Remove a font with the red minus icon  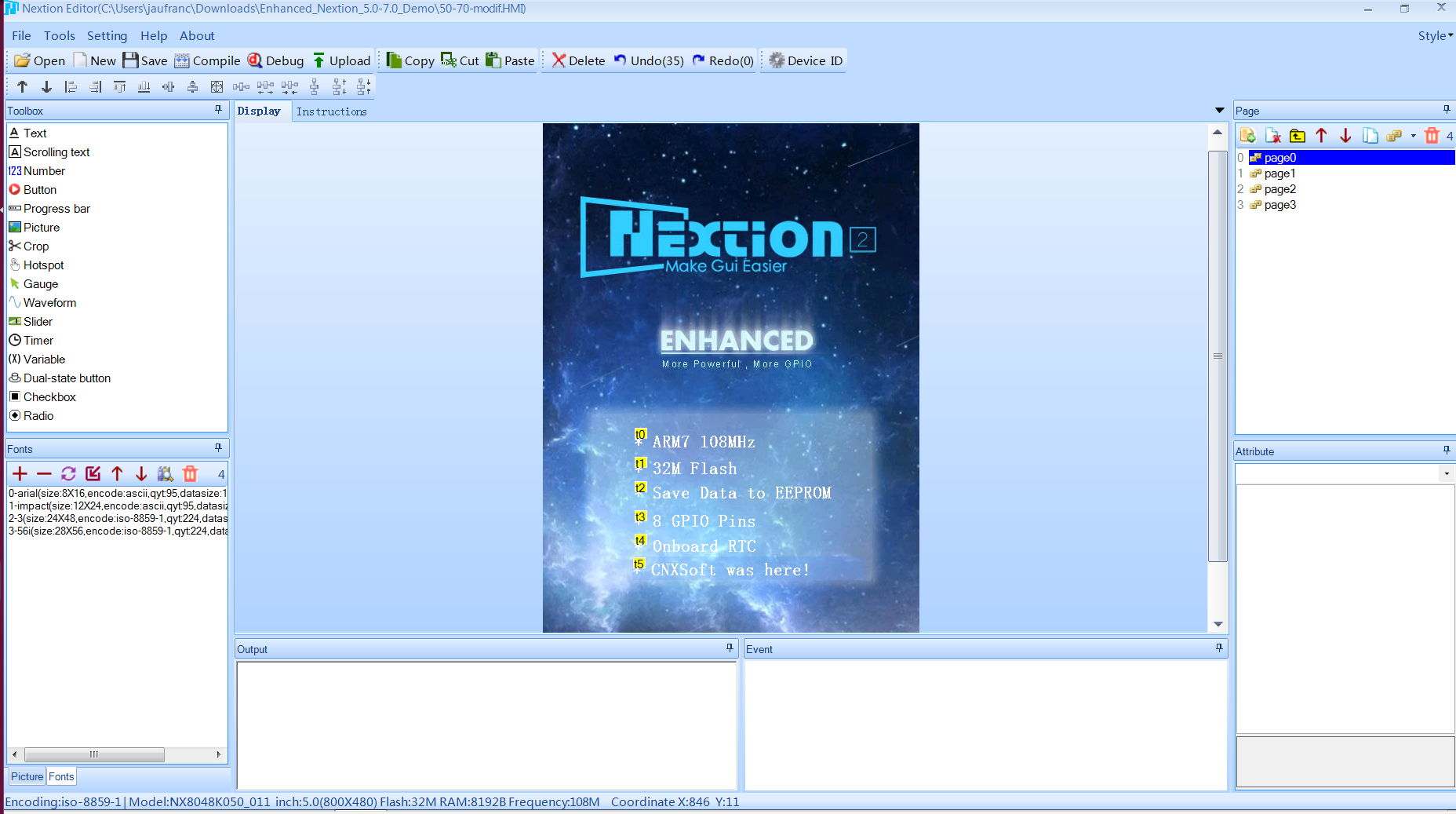(44, 473)
